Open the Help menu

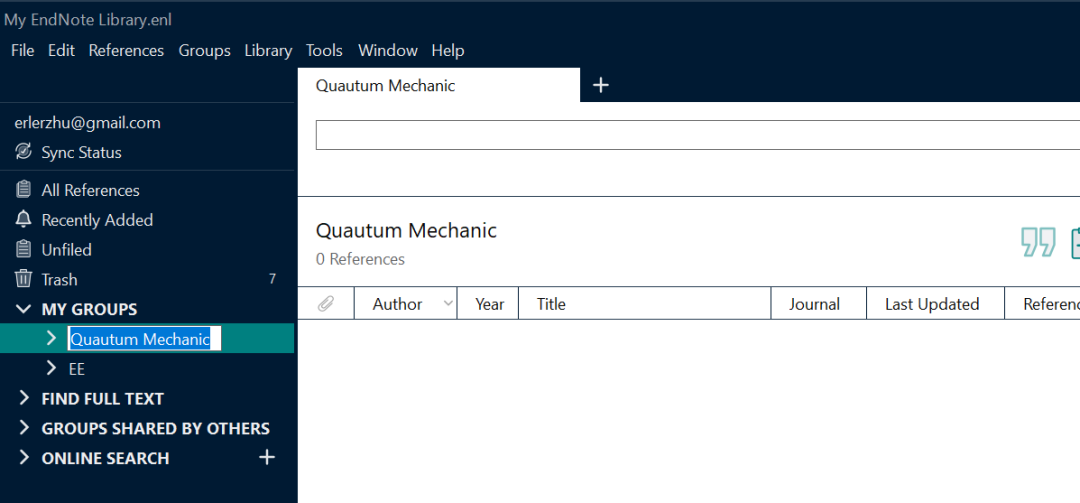(448, 50)
